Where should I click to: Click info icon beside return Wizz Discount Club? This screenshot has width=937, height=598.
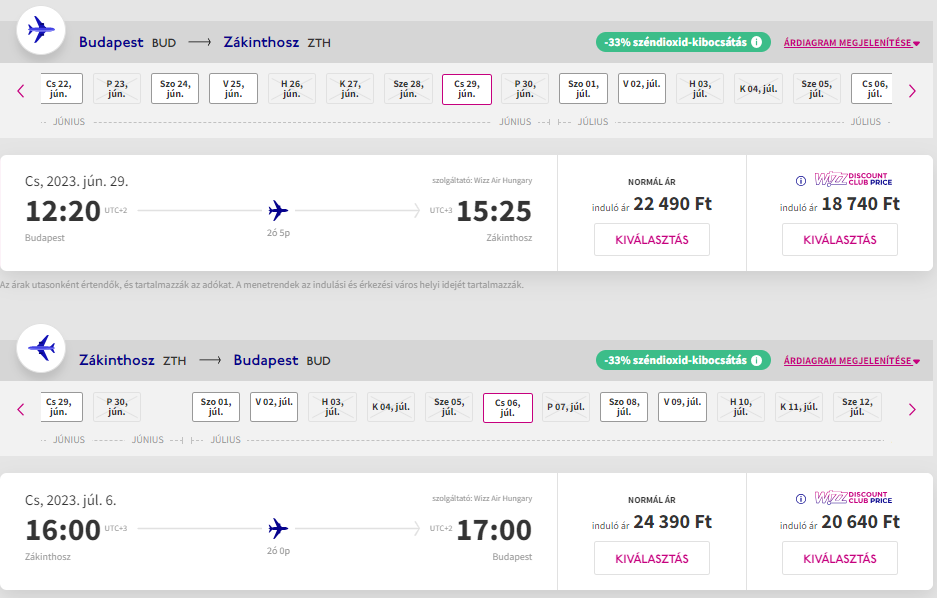point(800,499)
